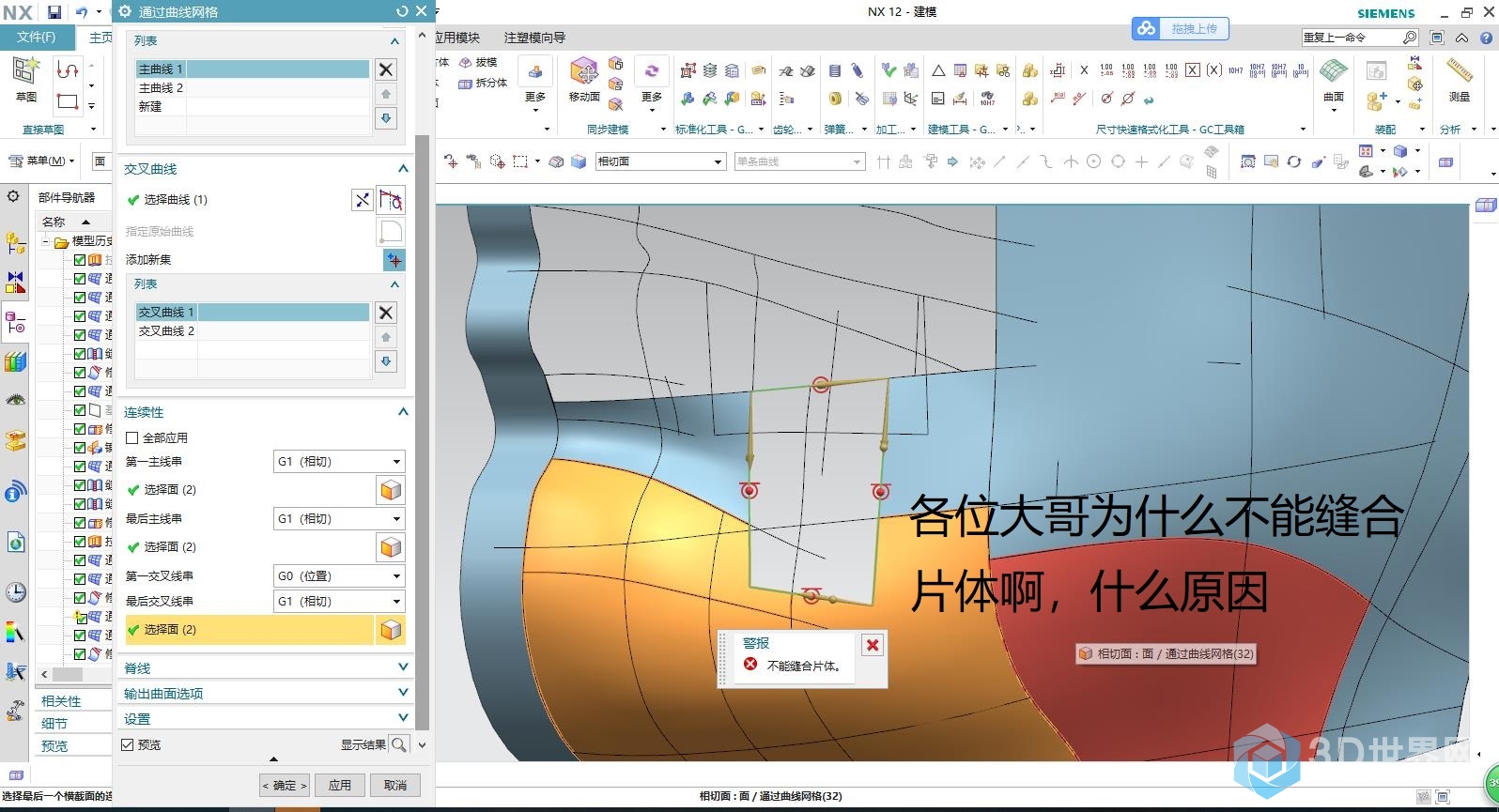Click the 应用 (Apply) button
The height and width of the screenshot is (812, 1499).
[x=340, y=785]
